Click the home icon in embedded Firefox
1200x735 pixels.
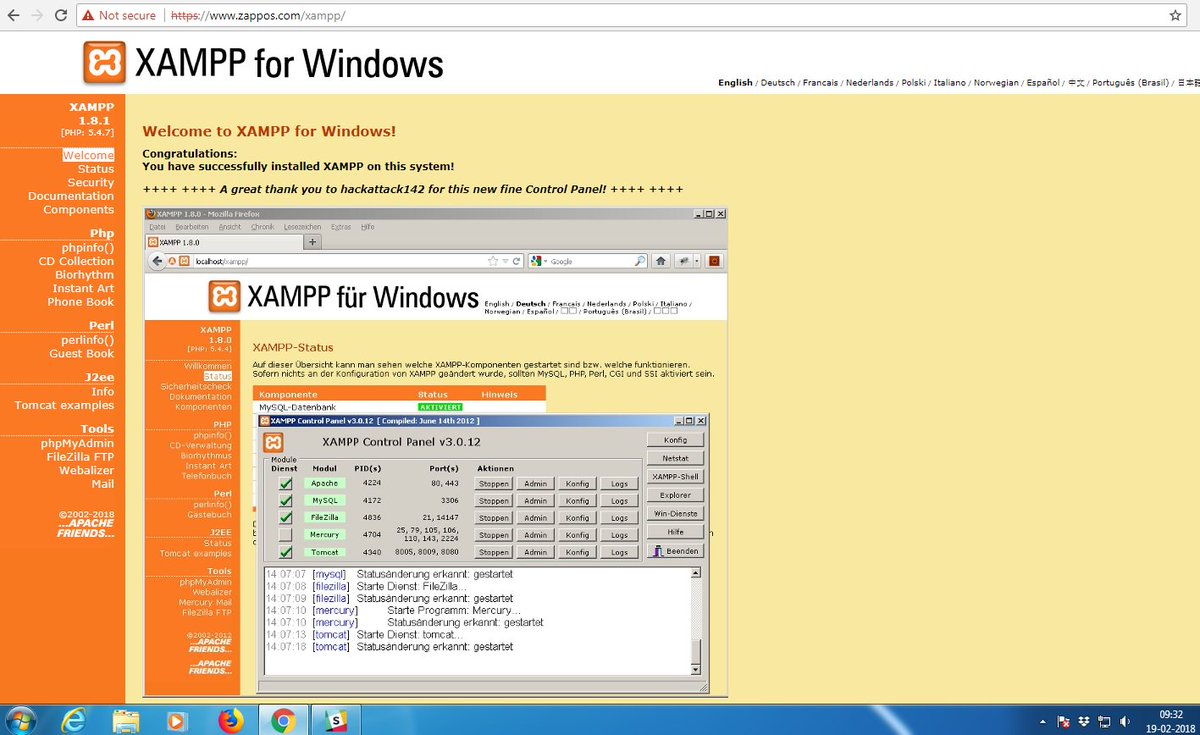click(660, 261)
